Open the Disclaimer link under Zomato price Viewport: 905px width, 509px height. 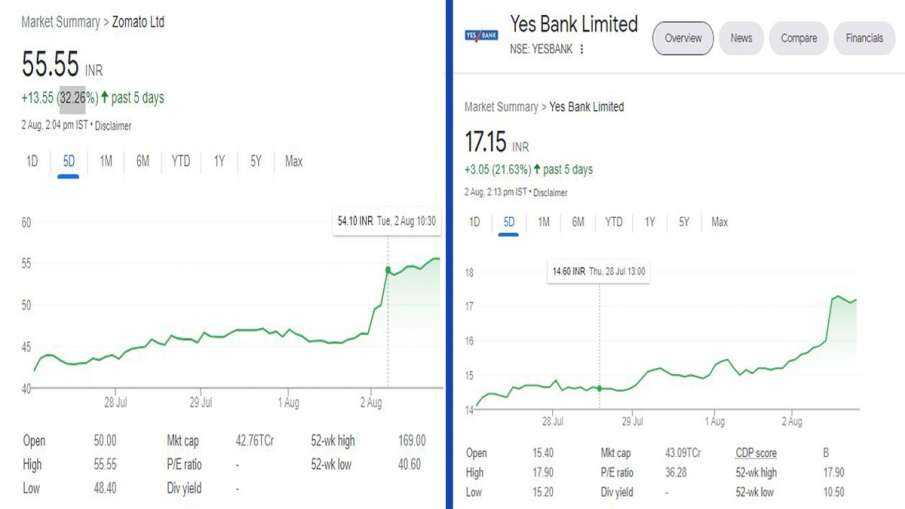(x=113, y=126)
